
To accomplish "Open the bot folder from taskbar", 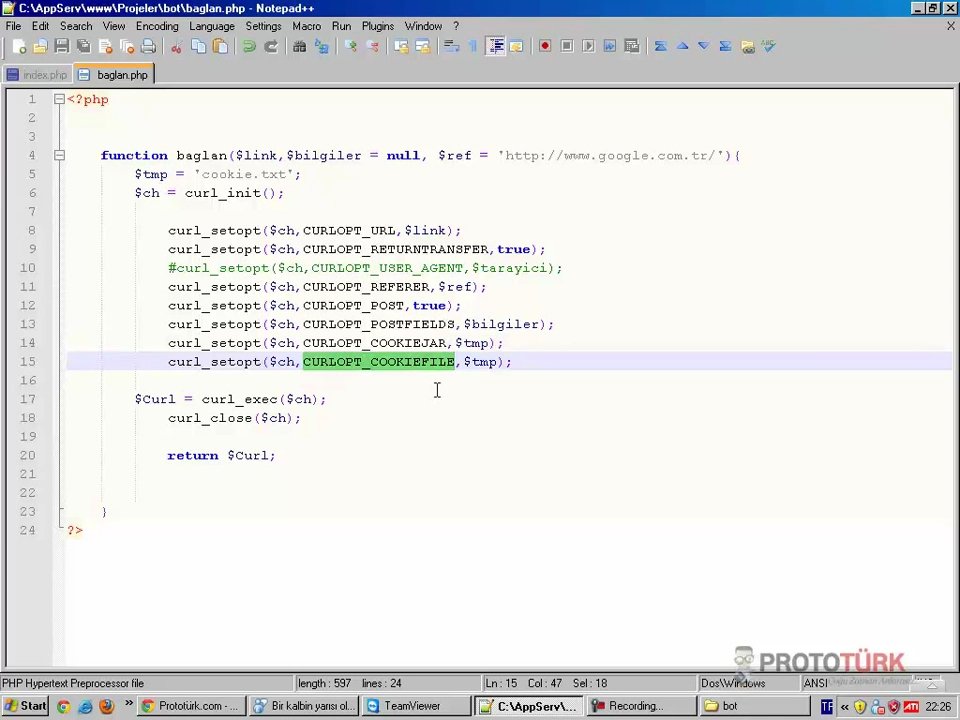I will [754, 706].
